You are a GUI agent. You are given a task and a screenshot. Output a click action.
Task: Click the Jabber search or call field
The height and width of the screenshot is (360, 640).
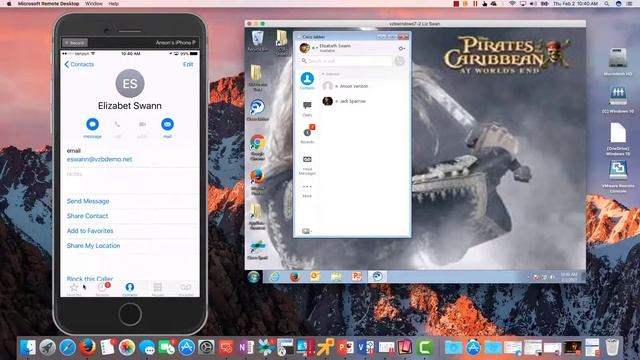346,61
